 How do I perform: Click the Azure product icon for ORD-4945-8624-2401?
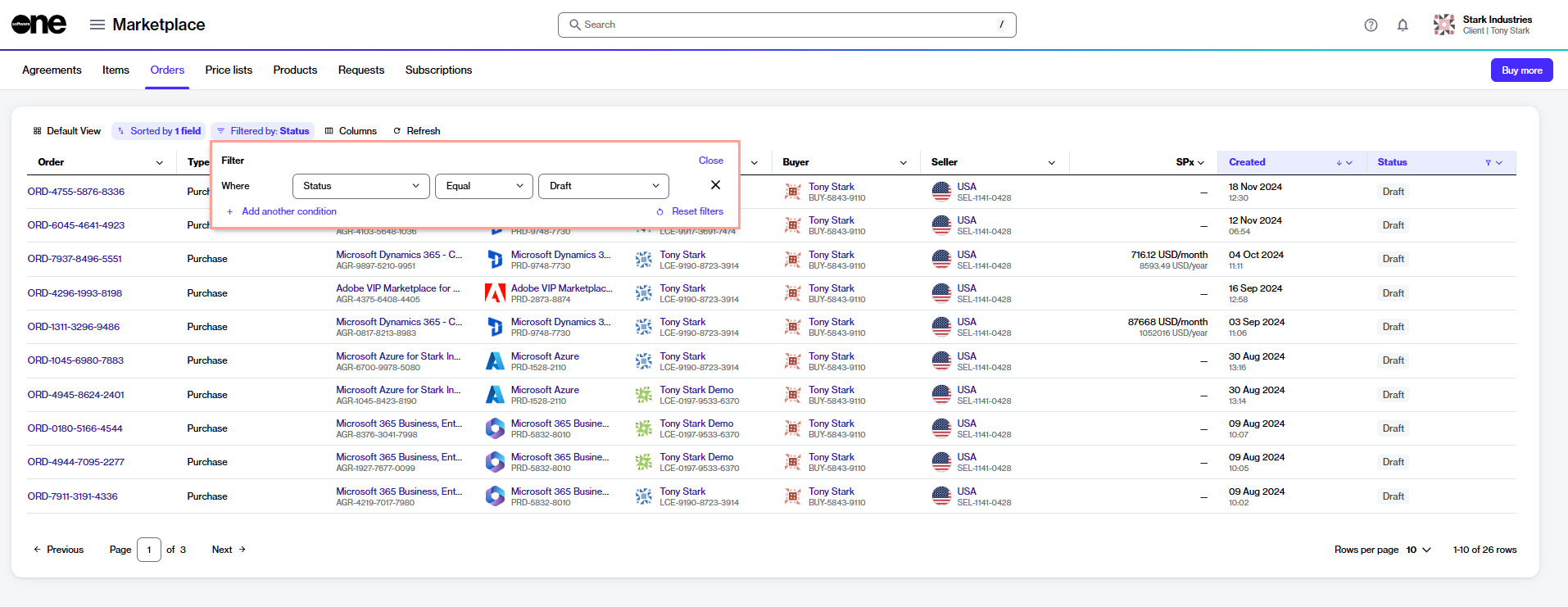(495, 395)
